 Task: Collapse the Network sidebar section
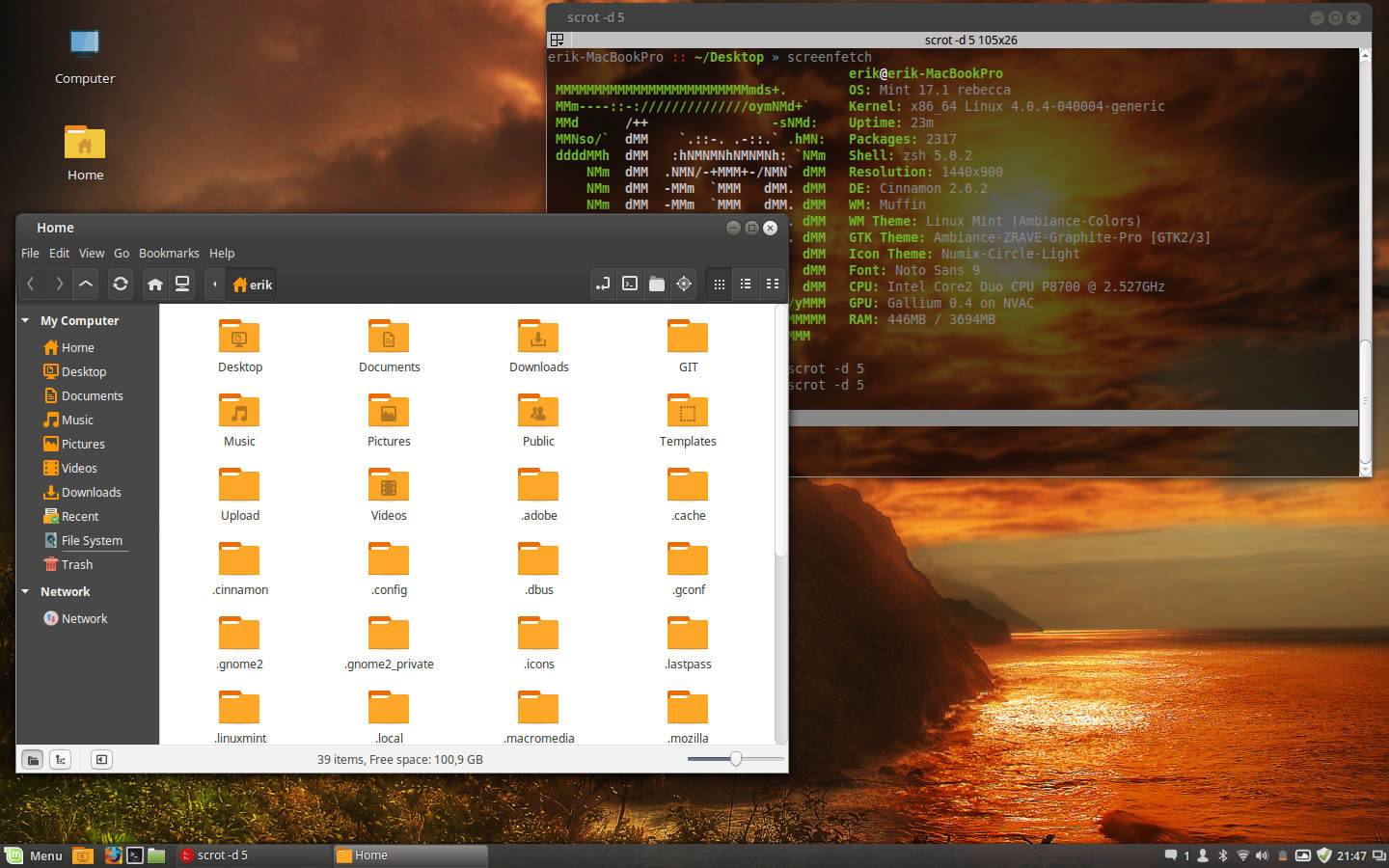[x=26, y=591]
